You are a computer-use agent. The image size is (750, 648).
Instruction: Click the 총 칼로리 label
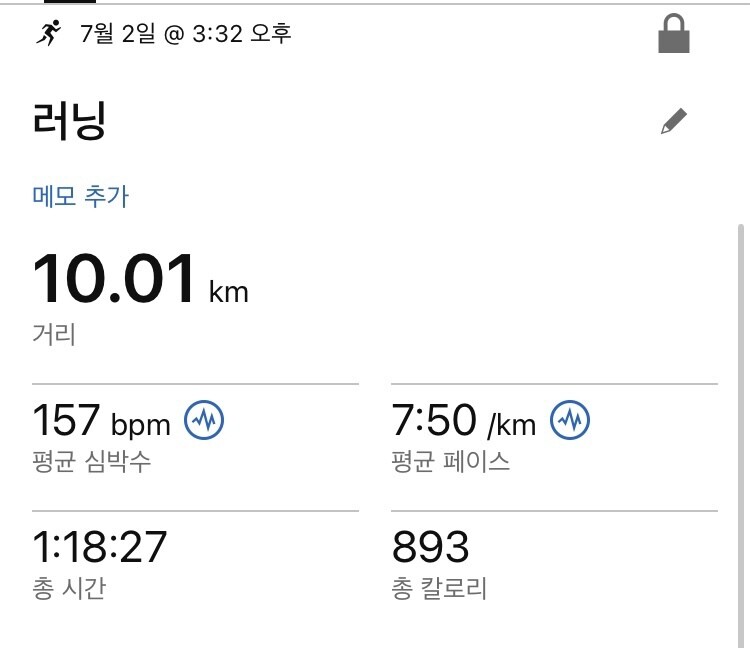[x=439, y=588]
